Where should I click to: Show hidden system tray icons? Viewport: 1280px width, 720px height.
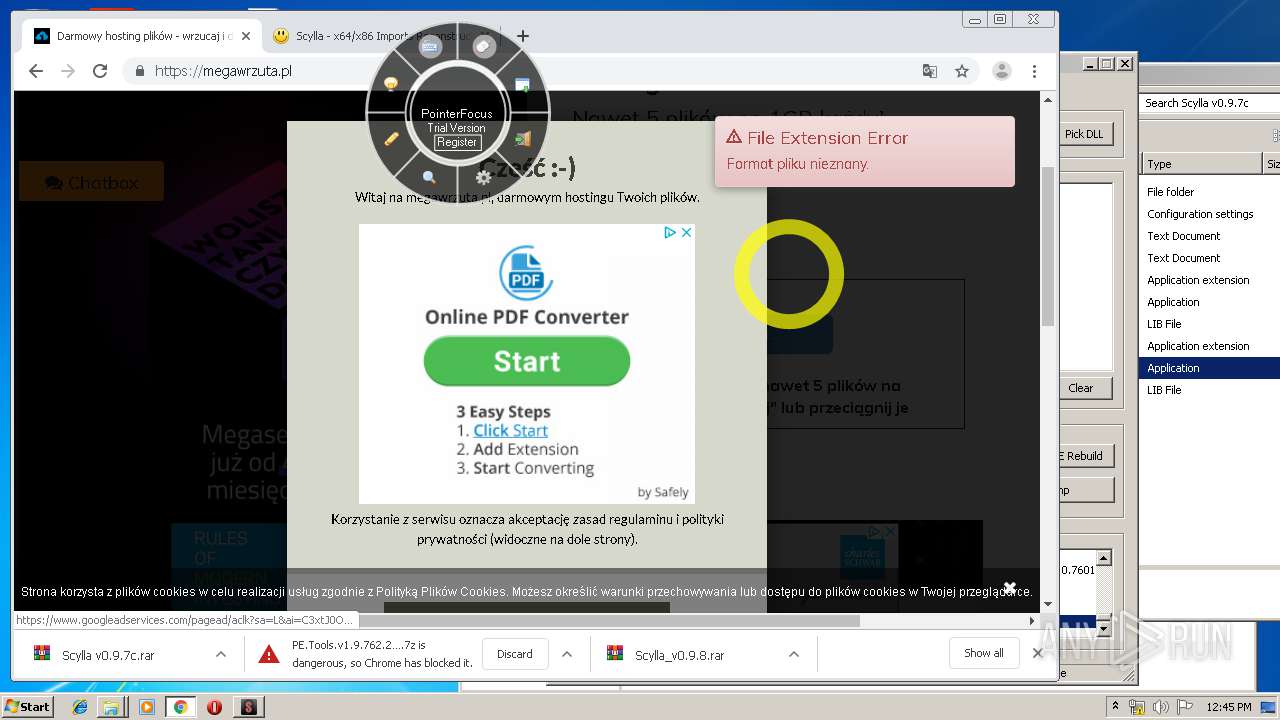click(1115, 707)
